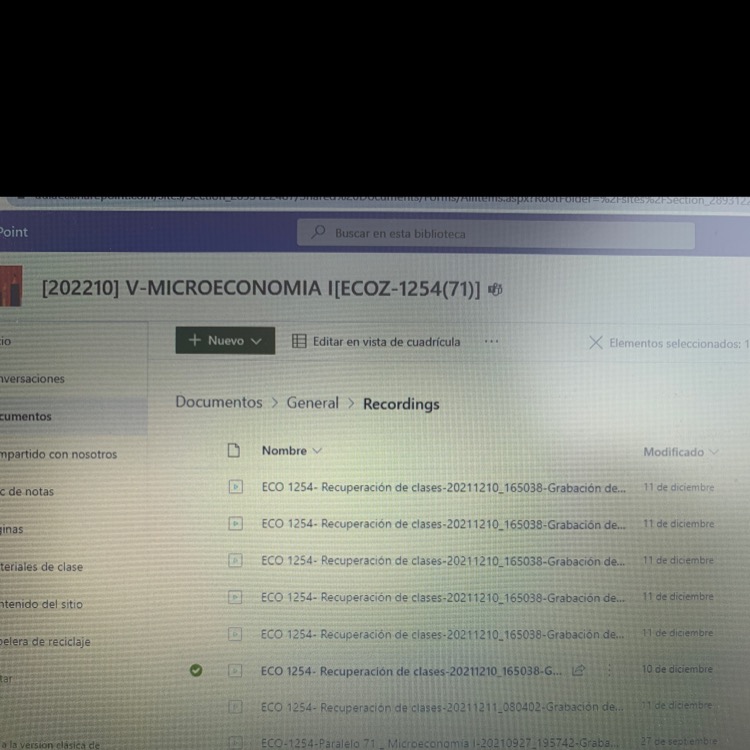Click the grid icon for Editar en vista de cuadrícula
750x750 pixels.
pos(299,341)
